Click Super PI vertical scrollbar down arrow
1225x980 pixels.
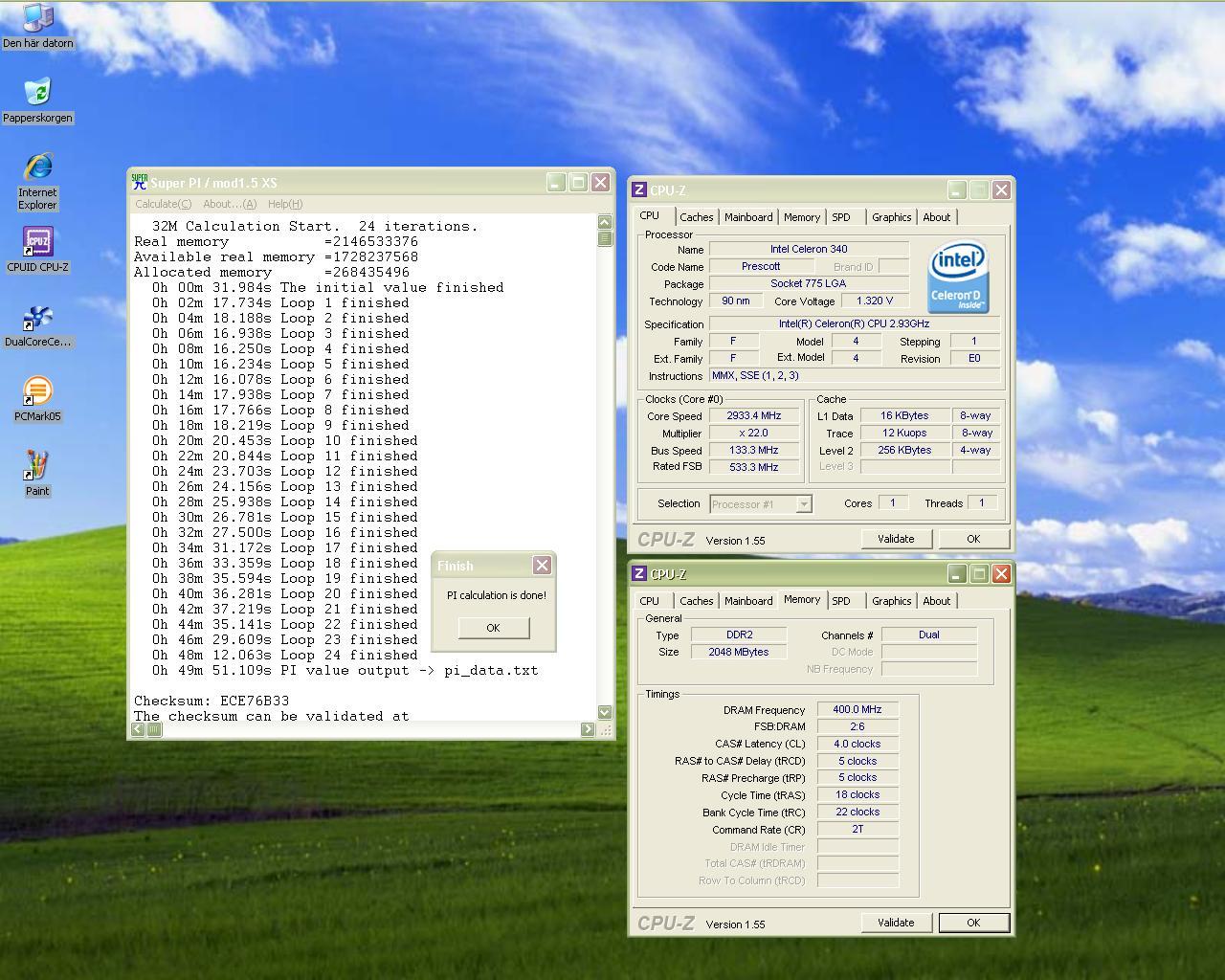pyautogui.click(x=605, y=712)
